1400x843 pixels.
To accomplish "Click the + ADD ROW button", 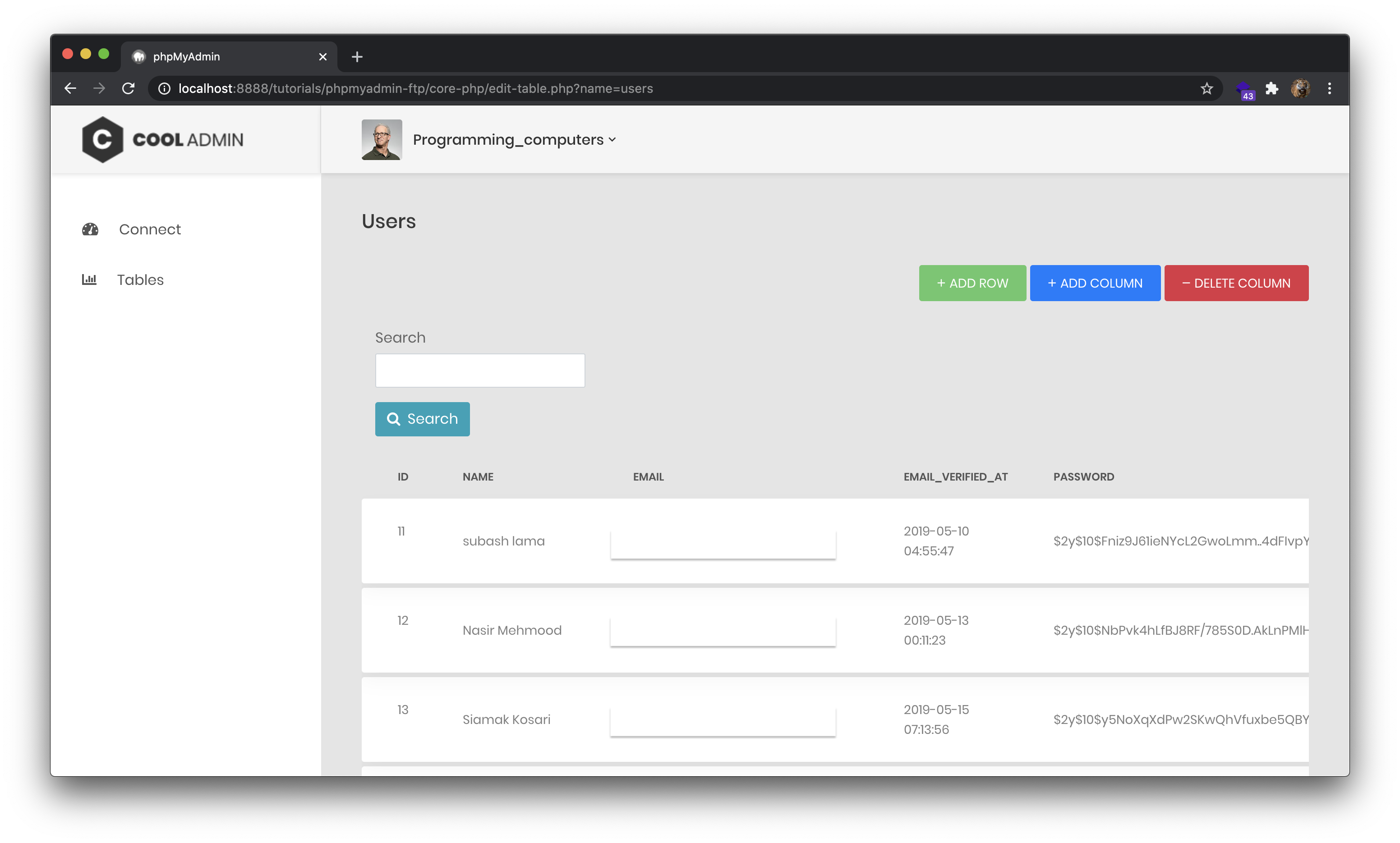I will [972, 283].
